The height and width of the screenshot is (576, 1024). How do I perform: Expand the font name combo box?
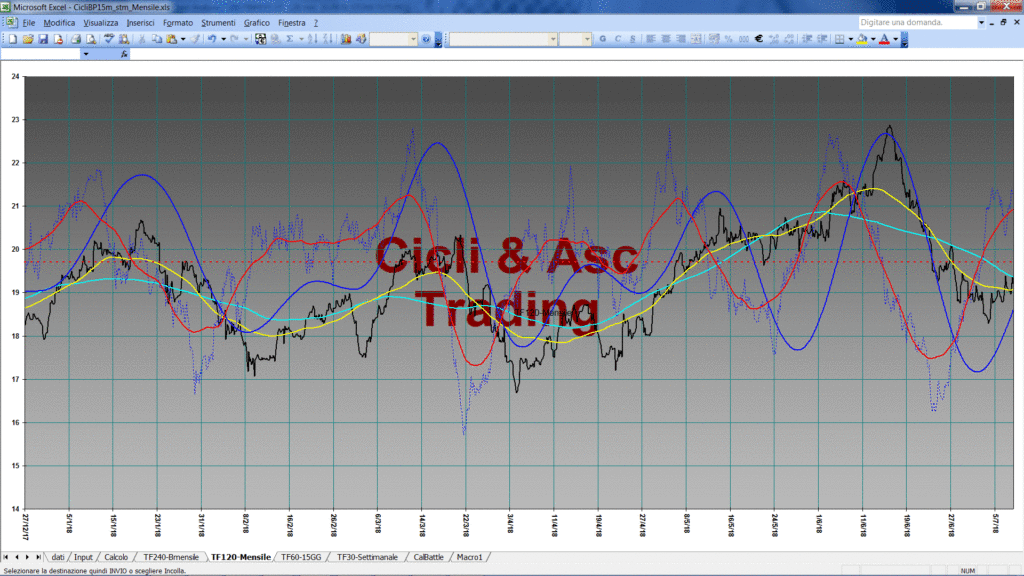tap(552, 39)
